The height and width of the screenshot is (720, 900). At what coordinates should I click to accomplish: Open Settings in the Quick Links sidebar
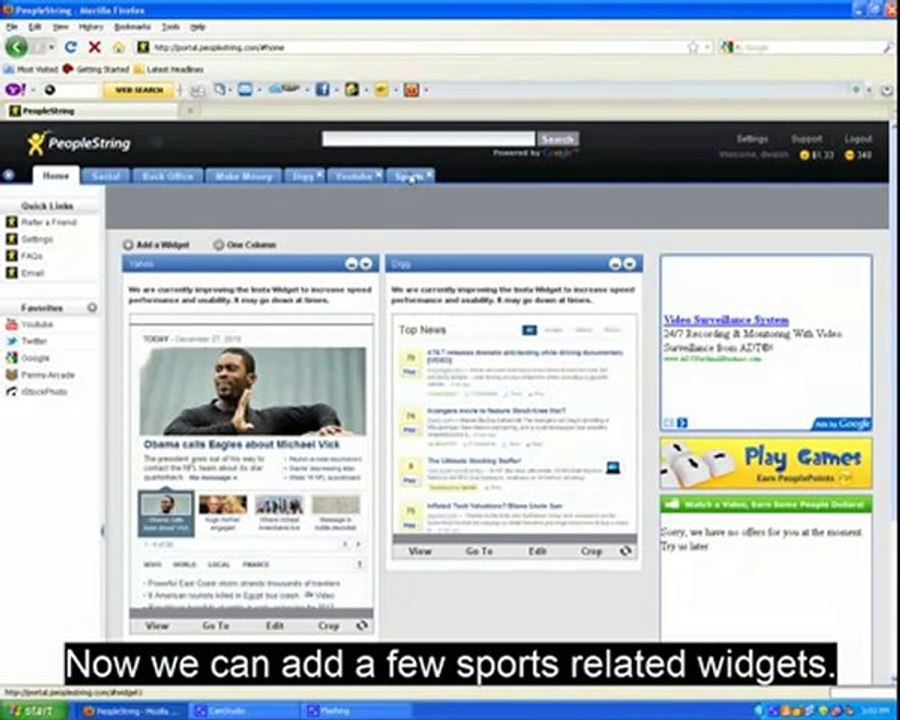[37, 239]
